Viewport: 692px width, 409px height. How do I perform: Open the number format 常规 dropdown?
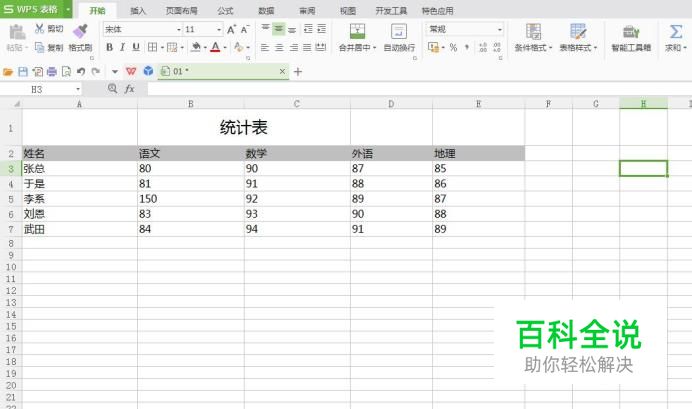tap(500, 30)
